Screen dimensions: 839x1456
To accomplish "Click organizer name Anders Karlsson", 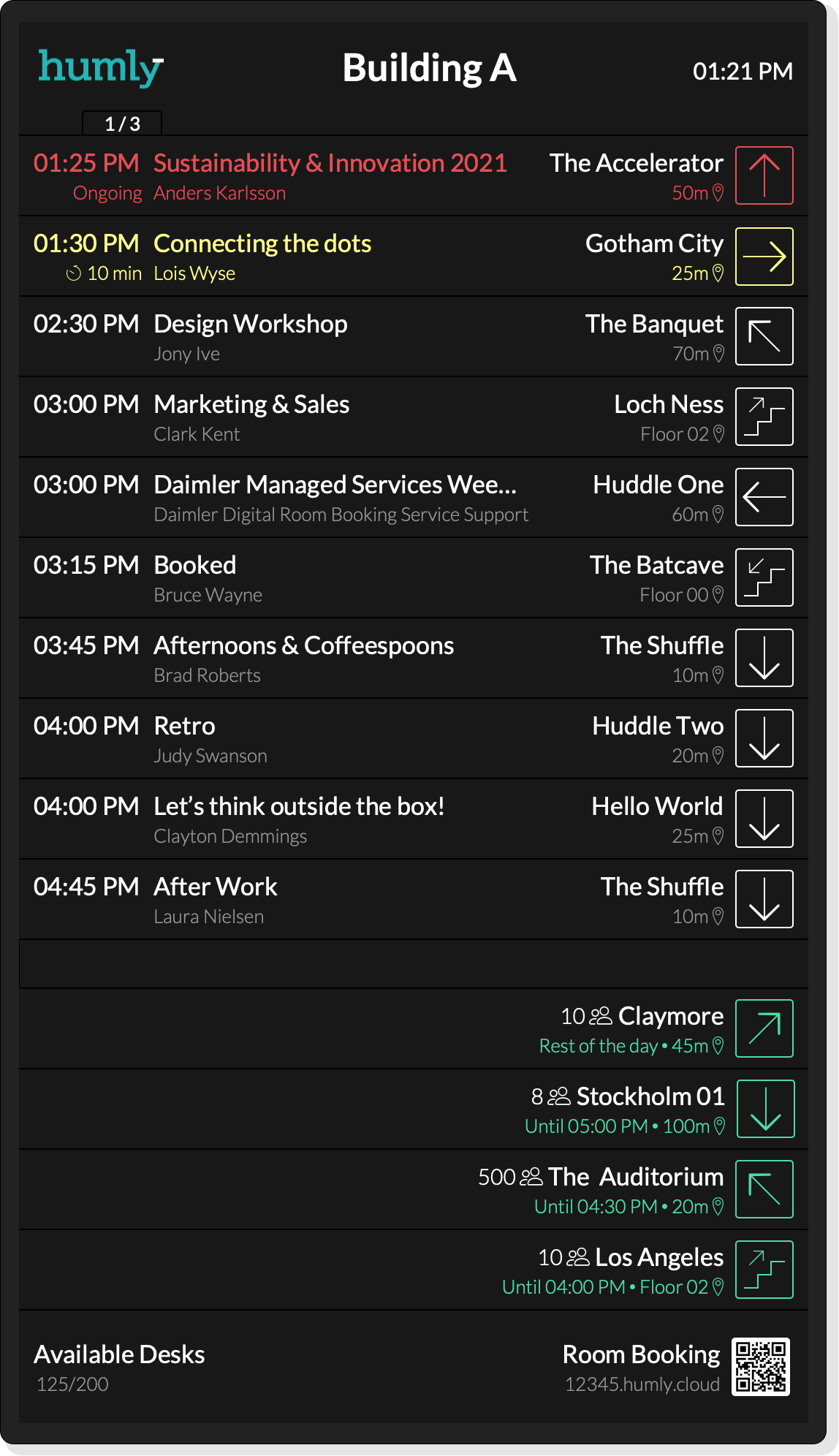I will pyautogui.click(x=220, y=193).
